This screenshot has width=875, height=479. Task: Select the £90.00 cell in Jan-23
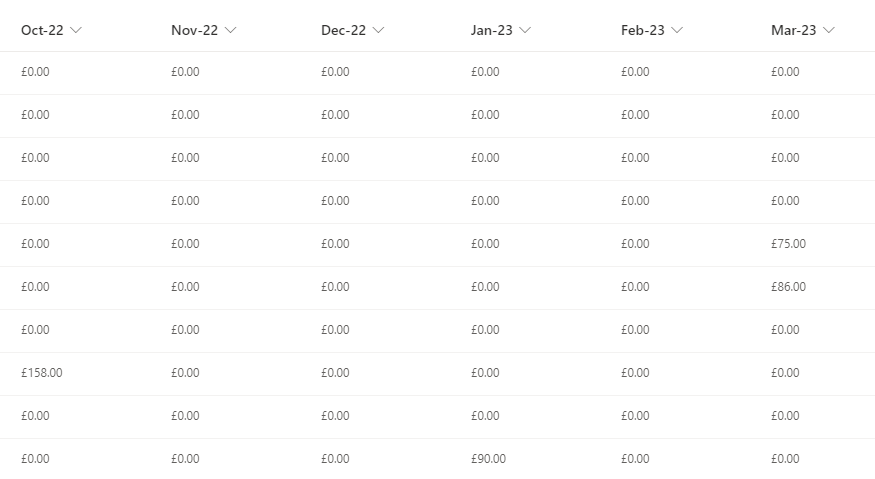pyautogui.click(x=488, y=459)
